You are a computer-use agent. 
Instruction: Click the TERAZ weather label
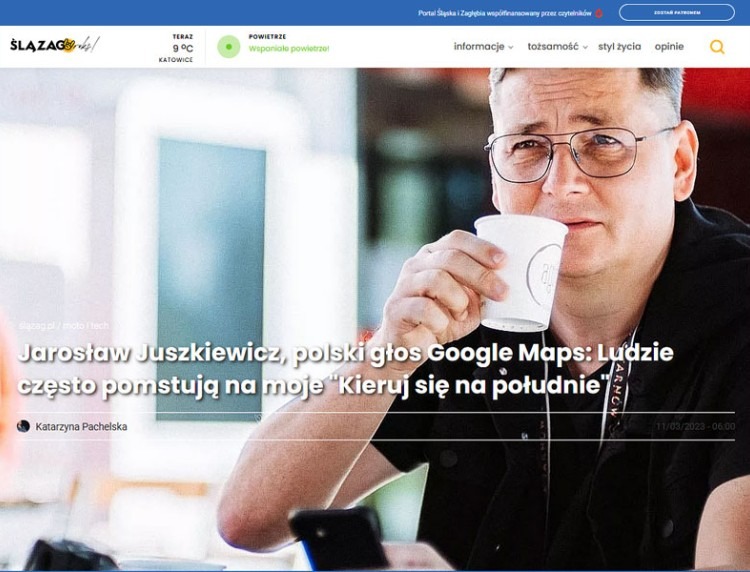[x=183, y=36]
